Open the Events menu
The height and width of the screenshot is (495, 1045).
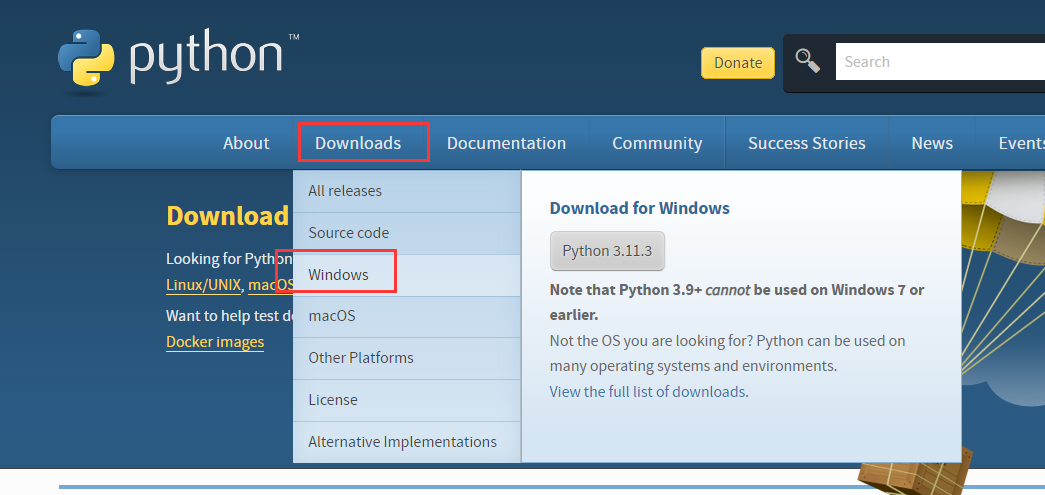coord(1021,143)
